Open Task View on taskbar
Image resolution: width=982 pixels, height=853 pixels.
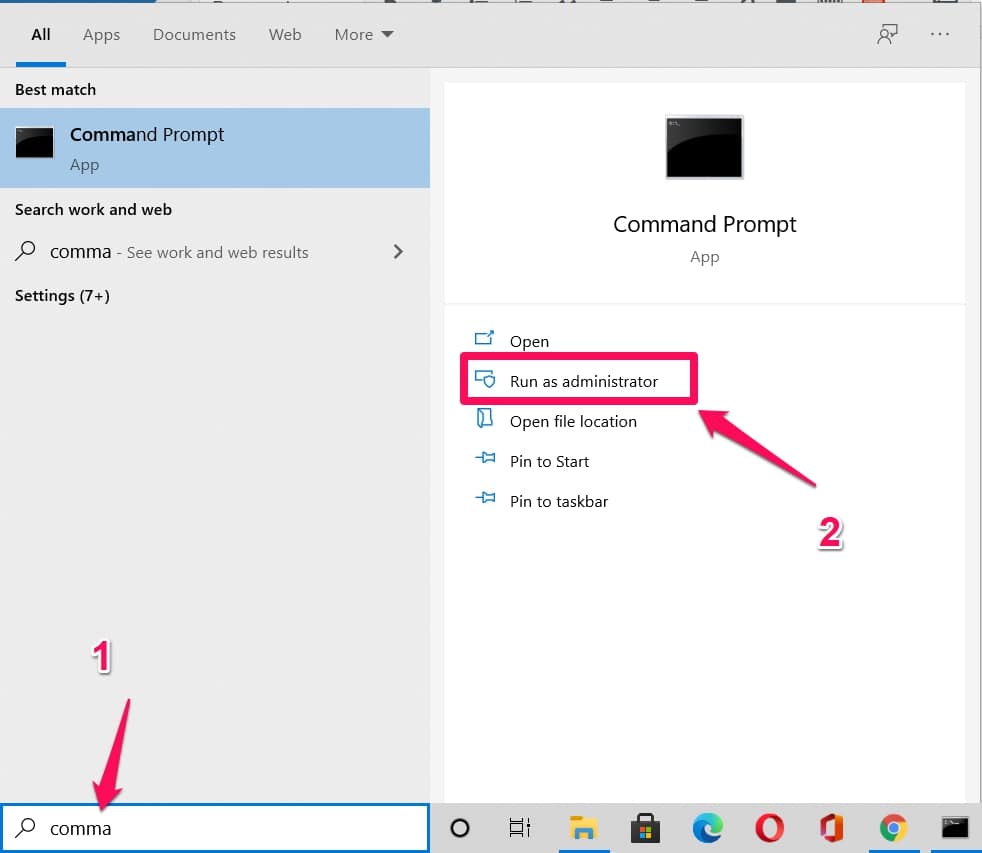tap(519, 828)
